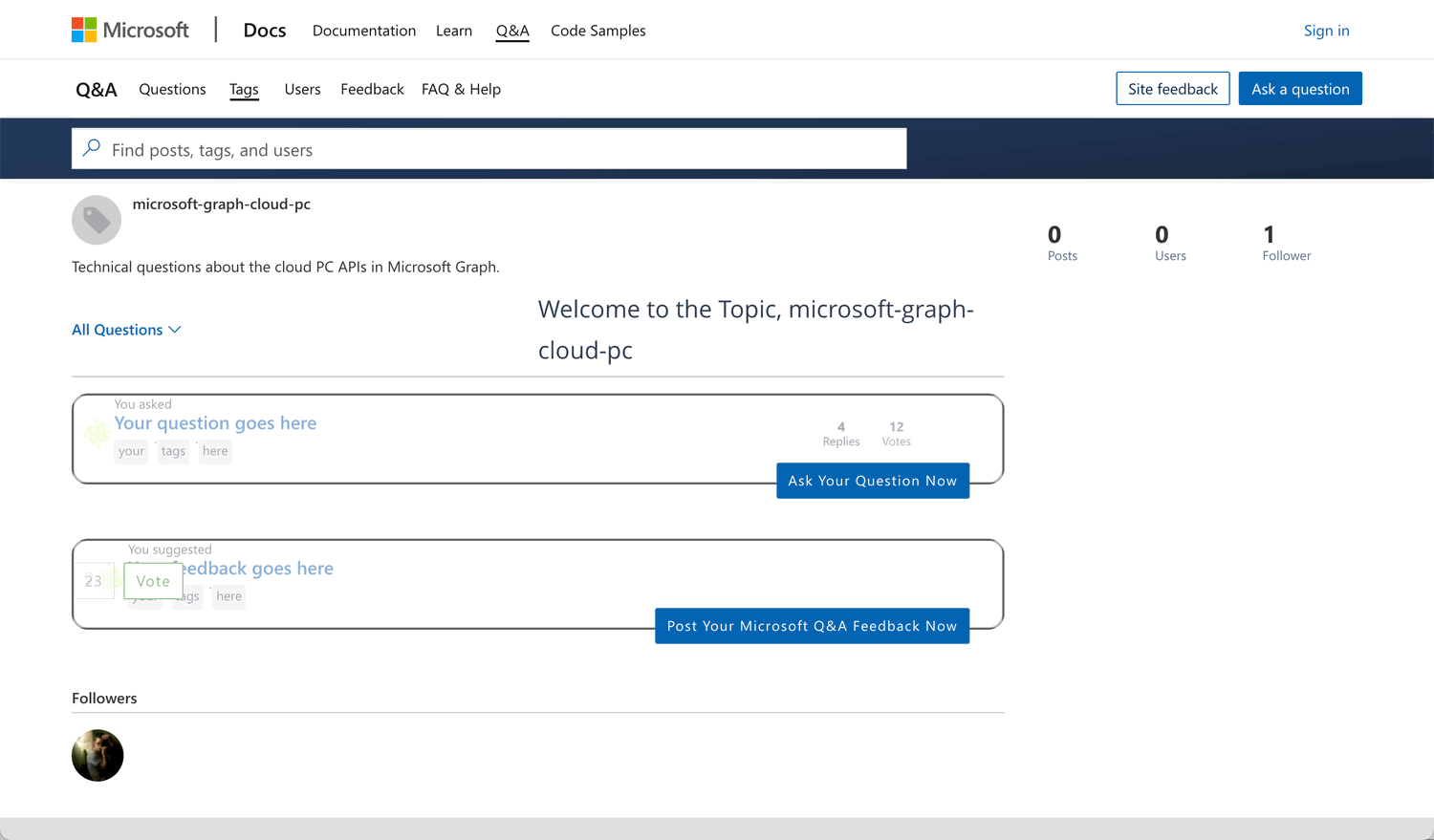The image size is (1434, 840).
Task: Open Documentation in the top navigation
Action: pos(364,31)
